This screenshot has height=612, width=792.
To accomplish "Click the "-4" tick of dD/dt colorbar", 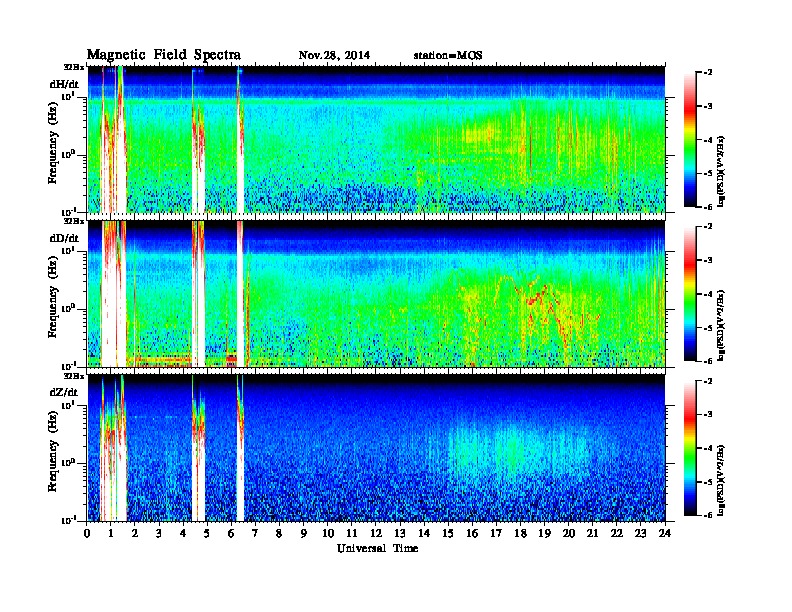I will [709, 294].
